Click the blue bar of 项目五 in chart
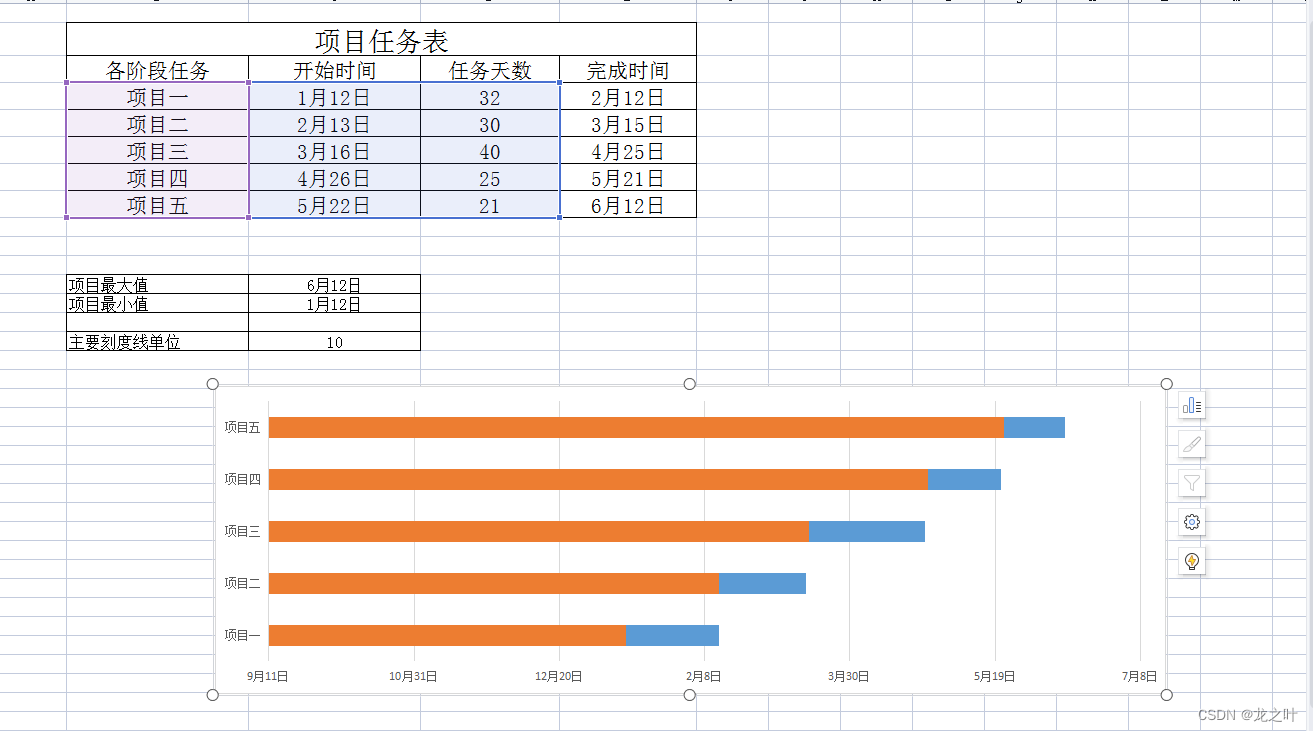Image resolution: width=1313 pixels, height=731 pixels. click(x=1034, y=427)
